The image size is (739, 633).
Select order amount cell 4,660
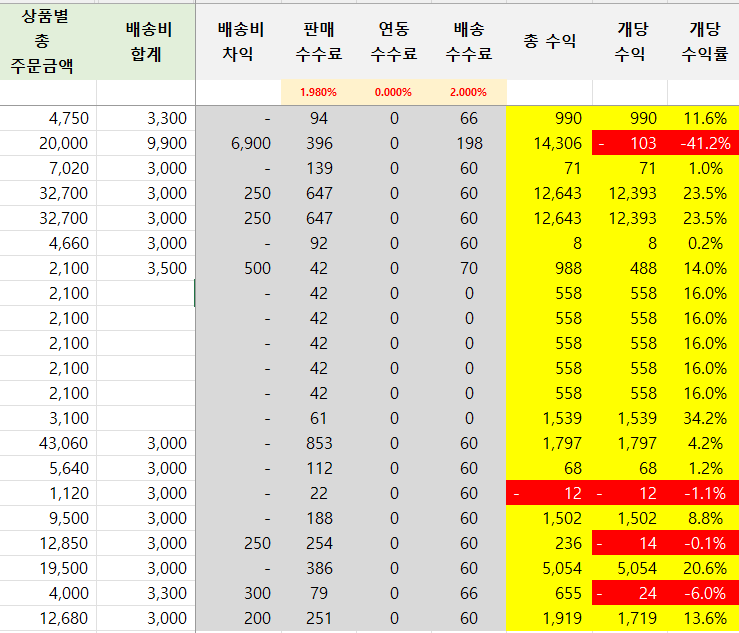click(48, 243)
